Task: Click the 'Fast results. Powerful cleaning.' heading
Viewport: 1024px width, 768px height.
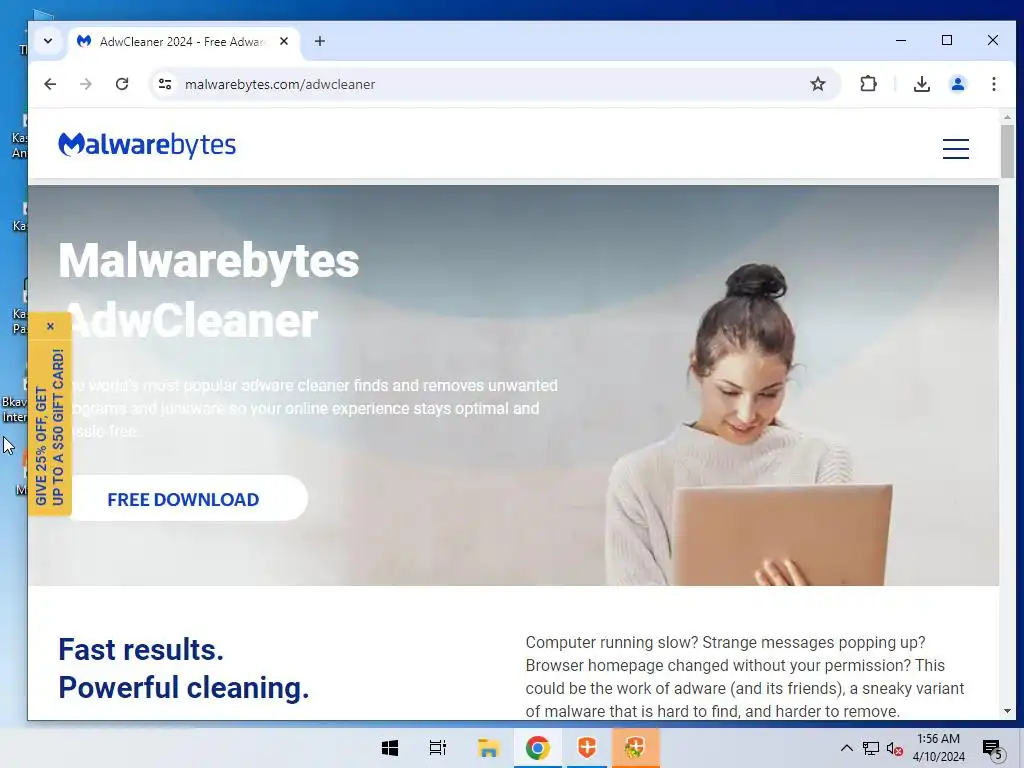Action: [x=184, y=669]
